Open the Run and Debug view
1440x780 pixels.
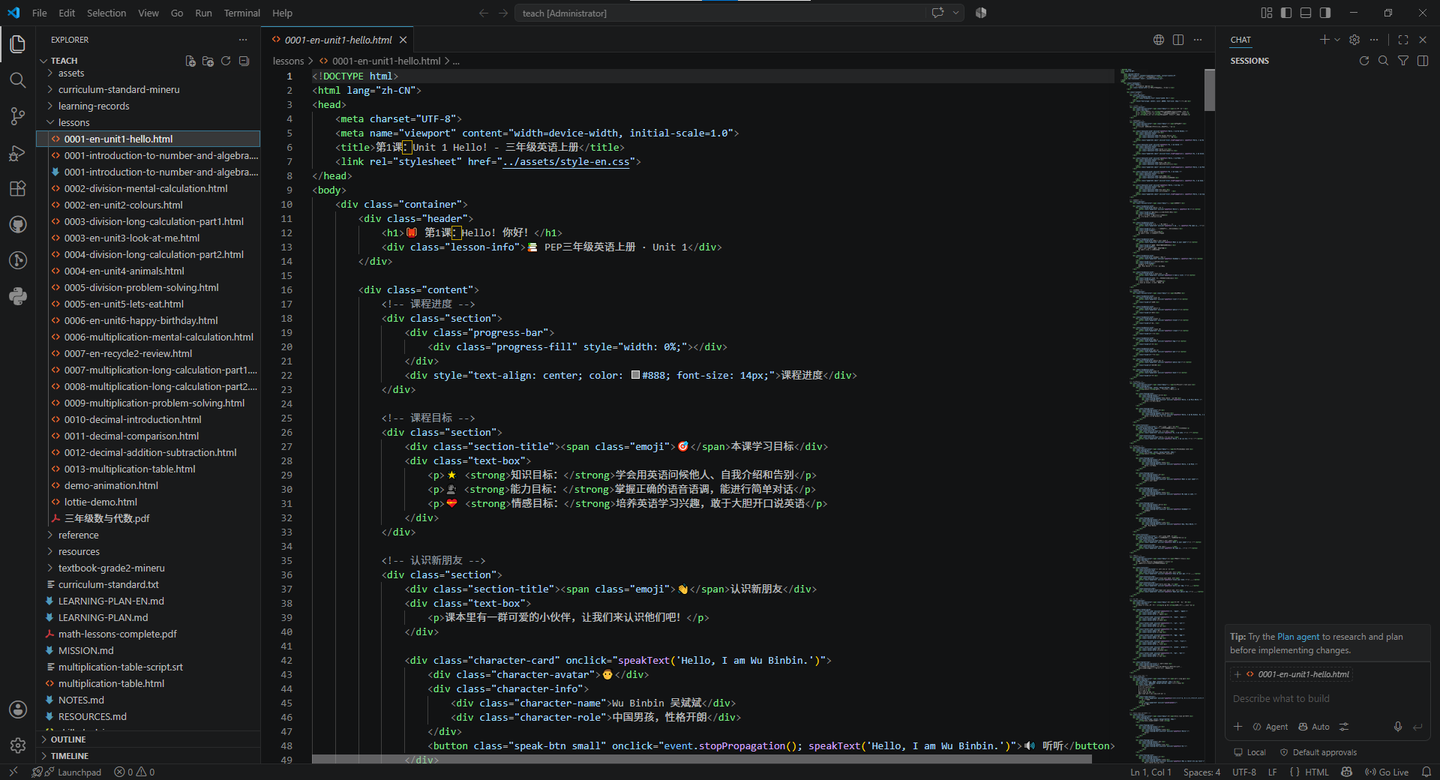point(17,152)
